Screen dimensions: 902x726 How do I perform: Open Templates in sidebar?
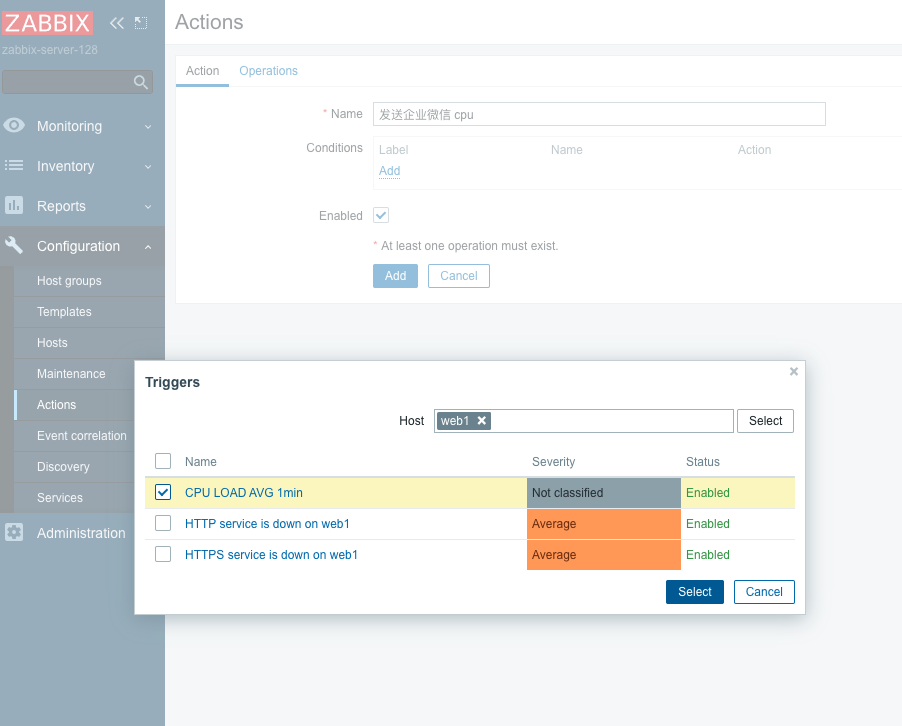pos(64,312)
